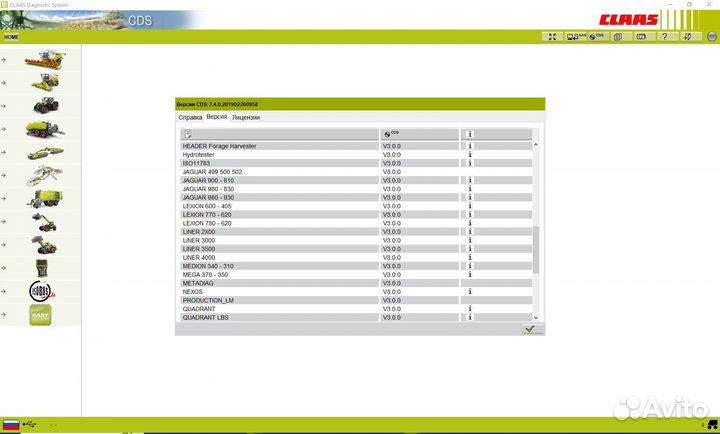Select the square baler machine category
720x434 pixels.
coord(45,129)
